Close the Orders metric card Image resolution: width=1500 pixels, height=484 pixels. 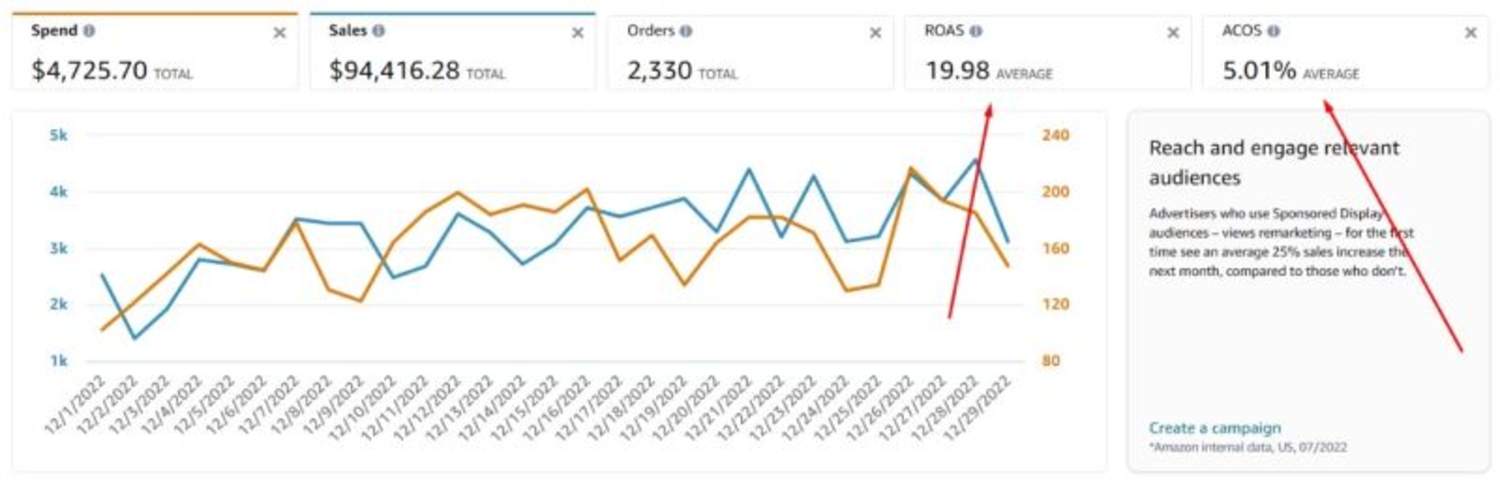pos(875,33)
